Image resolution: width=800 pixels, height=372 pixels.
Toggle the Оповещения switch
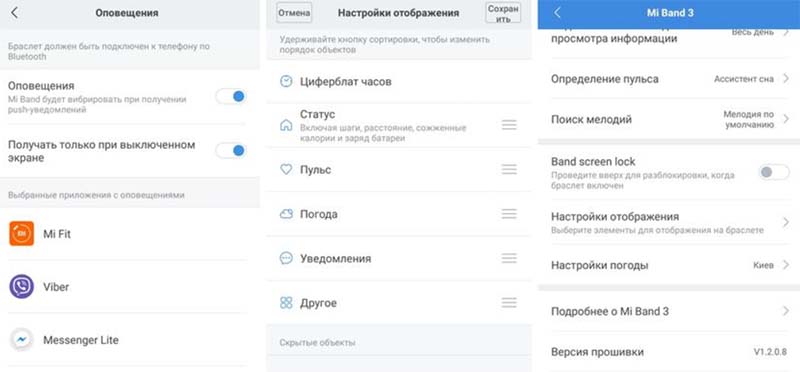(231, 96)
